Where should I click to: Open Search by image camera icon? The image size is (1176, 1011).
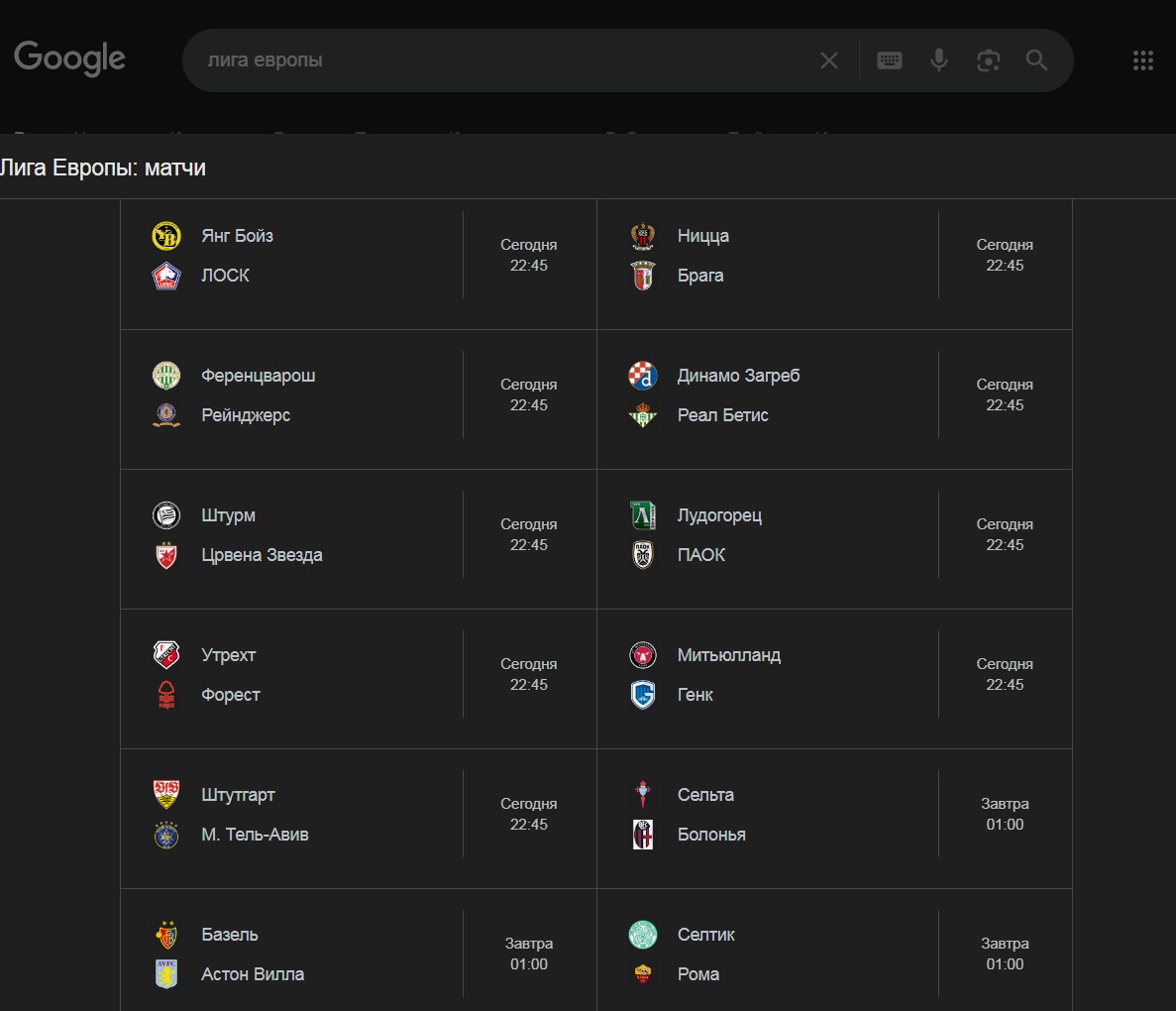[x=989, y=60]
